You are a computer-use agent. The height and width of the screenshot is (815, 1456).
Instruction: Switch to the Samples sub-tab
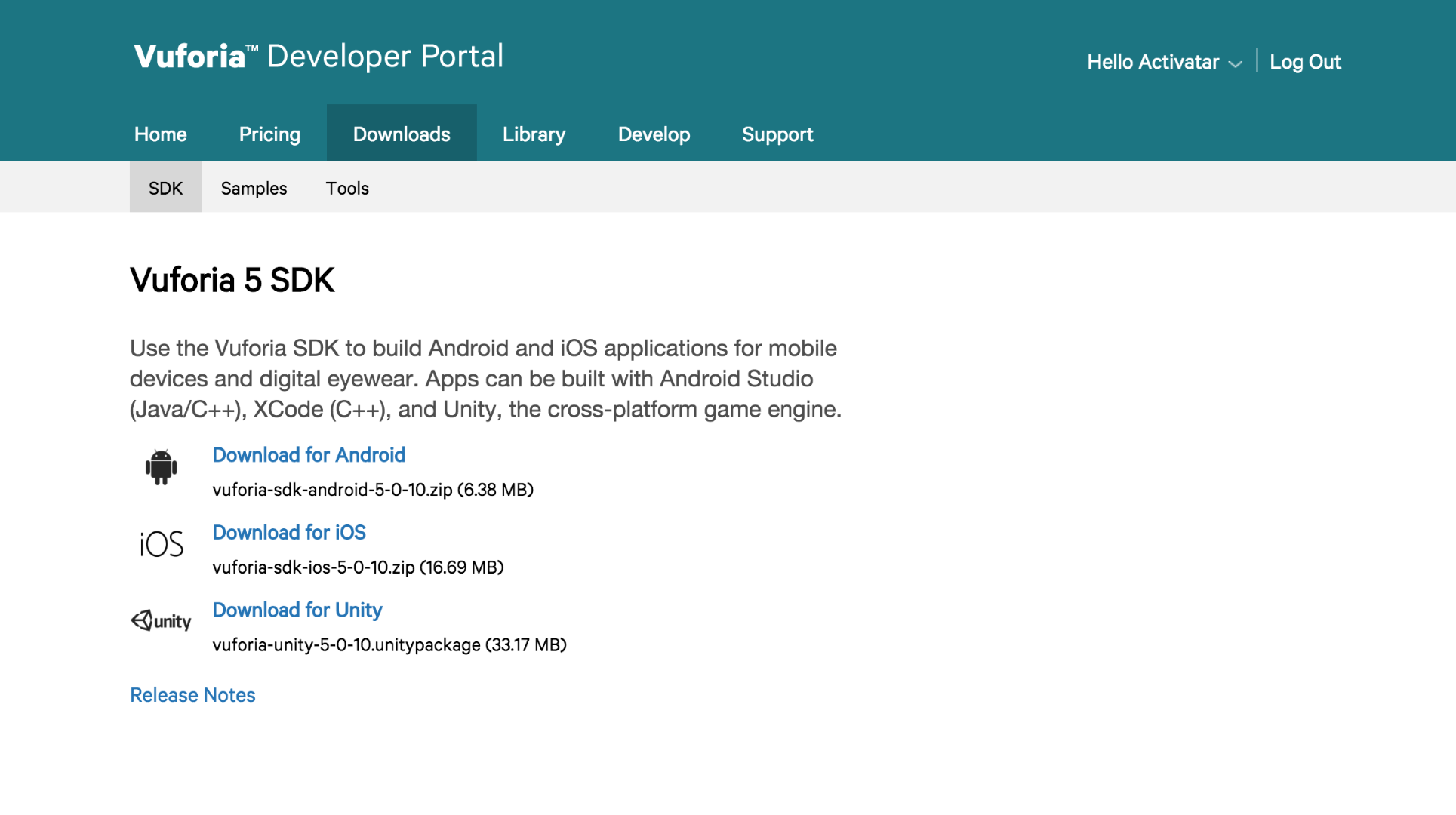[254, 188]
